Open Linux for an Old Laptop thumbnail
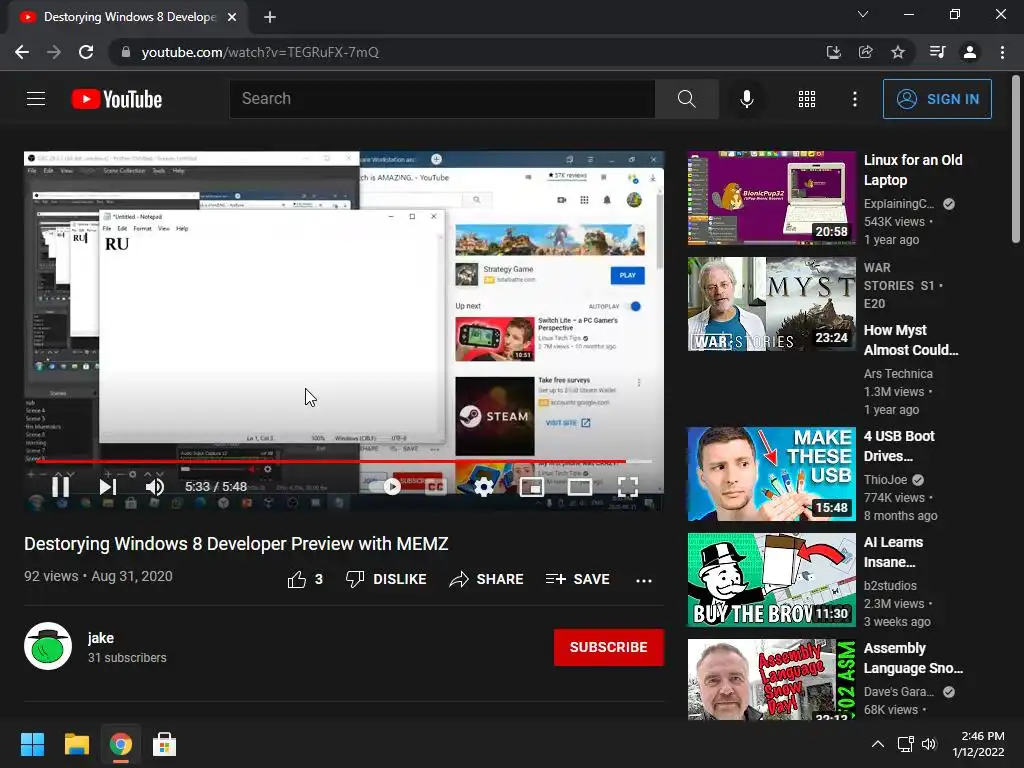The height and width of the screenshot is (768, 1024). (x=771, y=198)
